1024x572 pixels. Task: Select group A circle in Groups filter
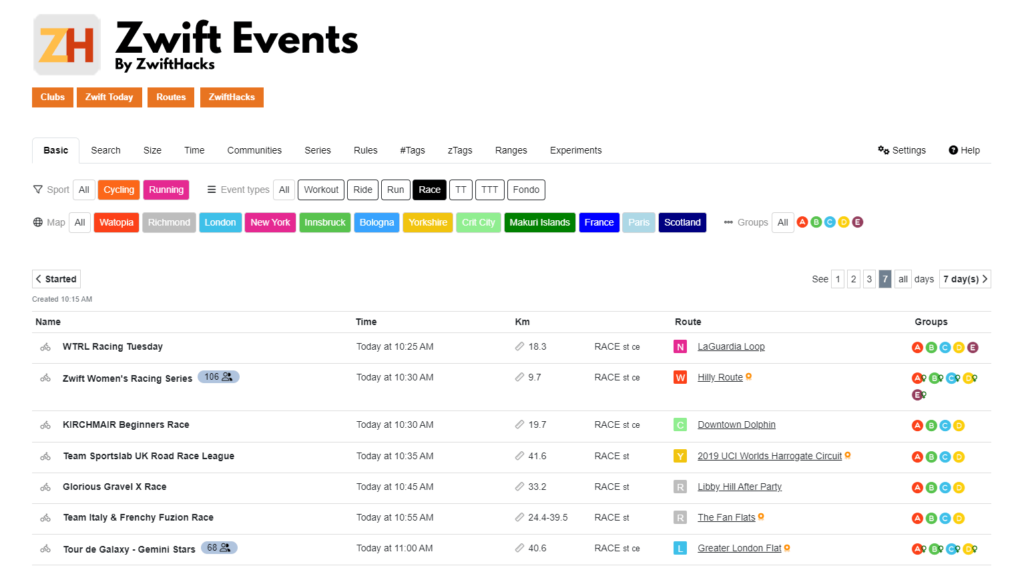803,223
